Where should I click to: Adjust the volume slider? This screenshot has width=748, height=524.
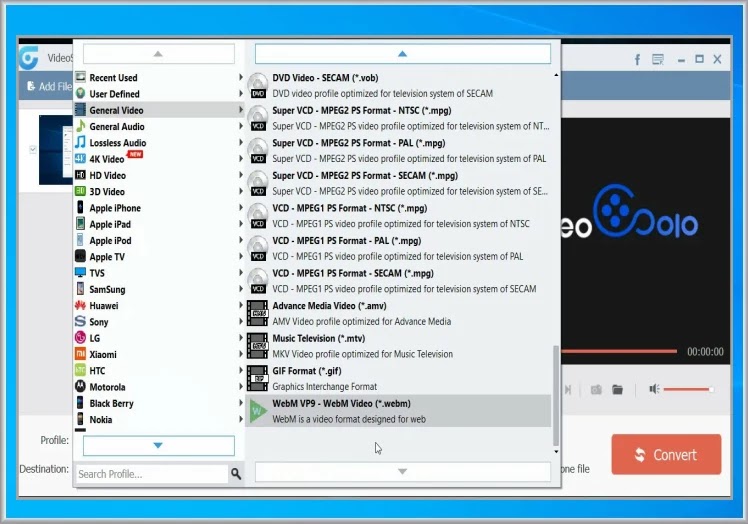(688, 389)
